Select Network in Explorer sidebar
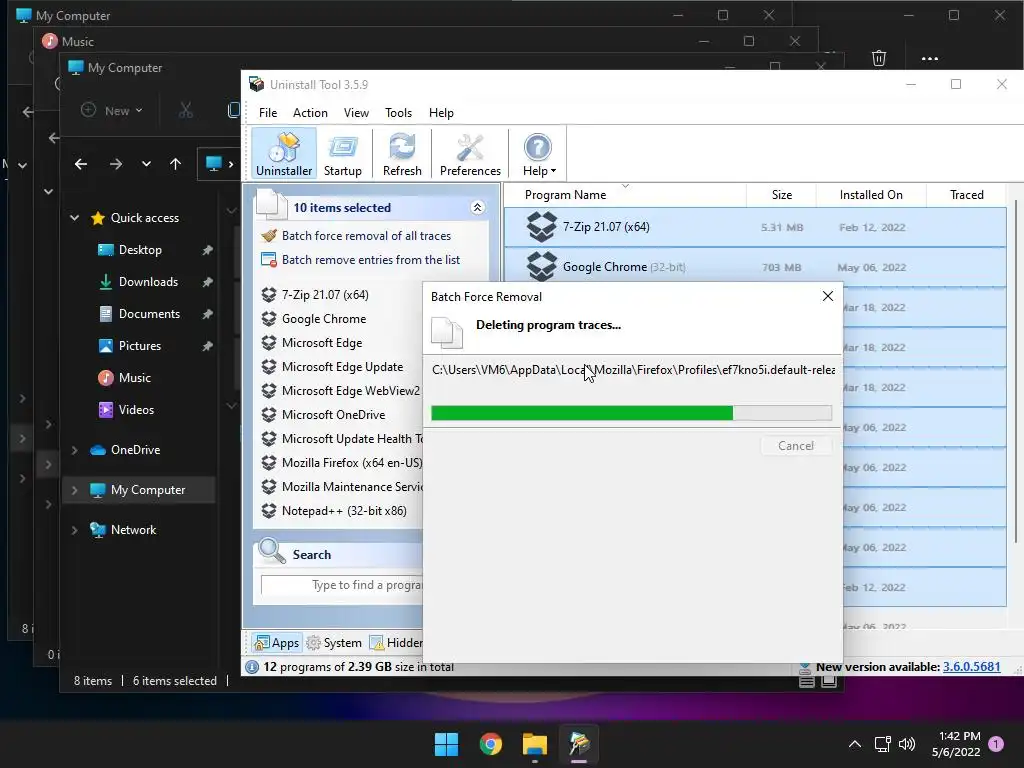This screenshot has height=768, width=1024. point(133,530)
